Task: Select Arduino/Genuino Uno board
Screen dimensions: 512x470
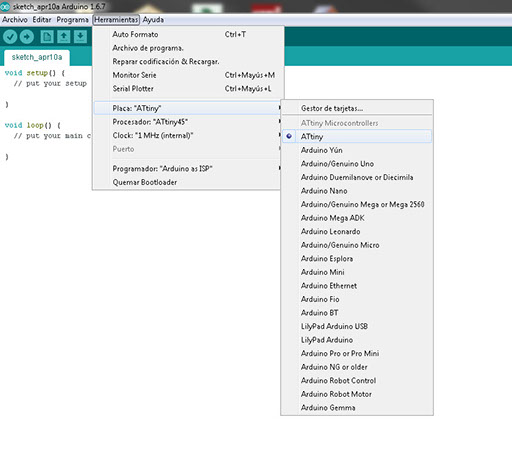Action: coord(356,164)
